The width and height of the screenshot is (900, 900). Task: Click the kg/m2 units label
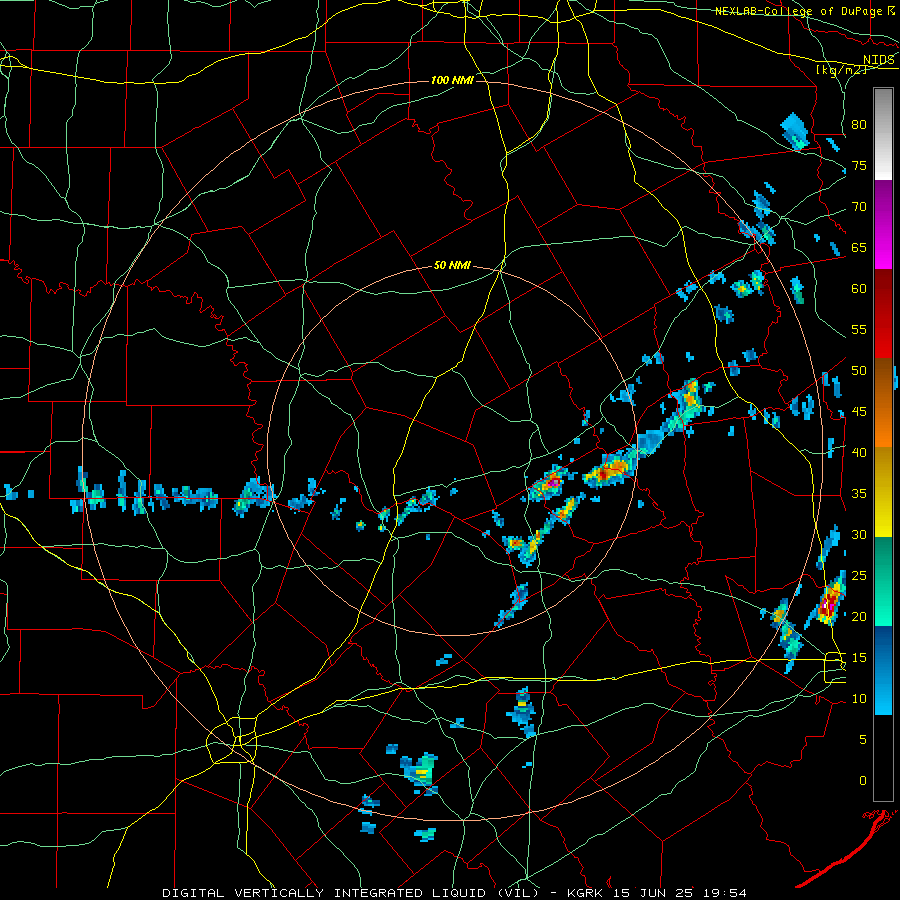click(x=841, y=70)
